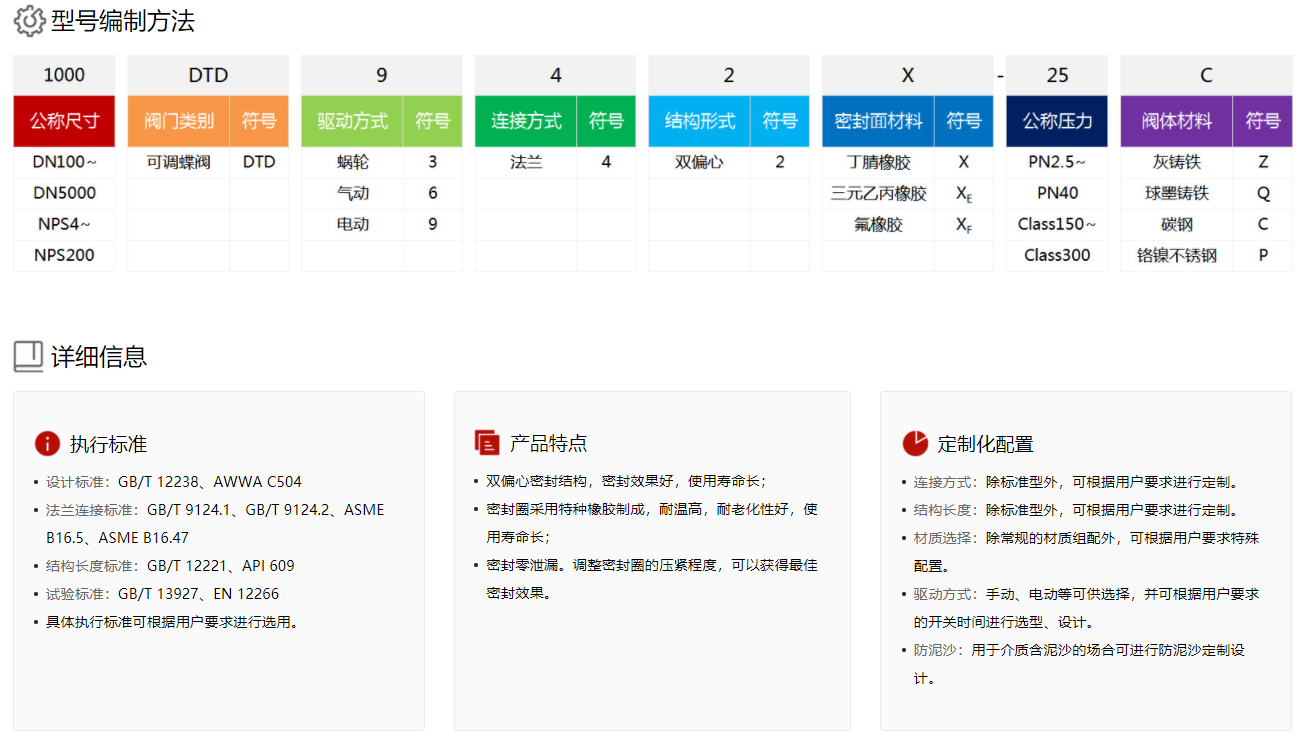Click the 定制化配置 card title
This screenshot has width=1300, height=744.
[985, 444]
